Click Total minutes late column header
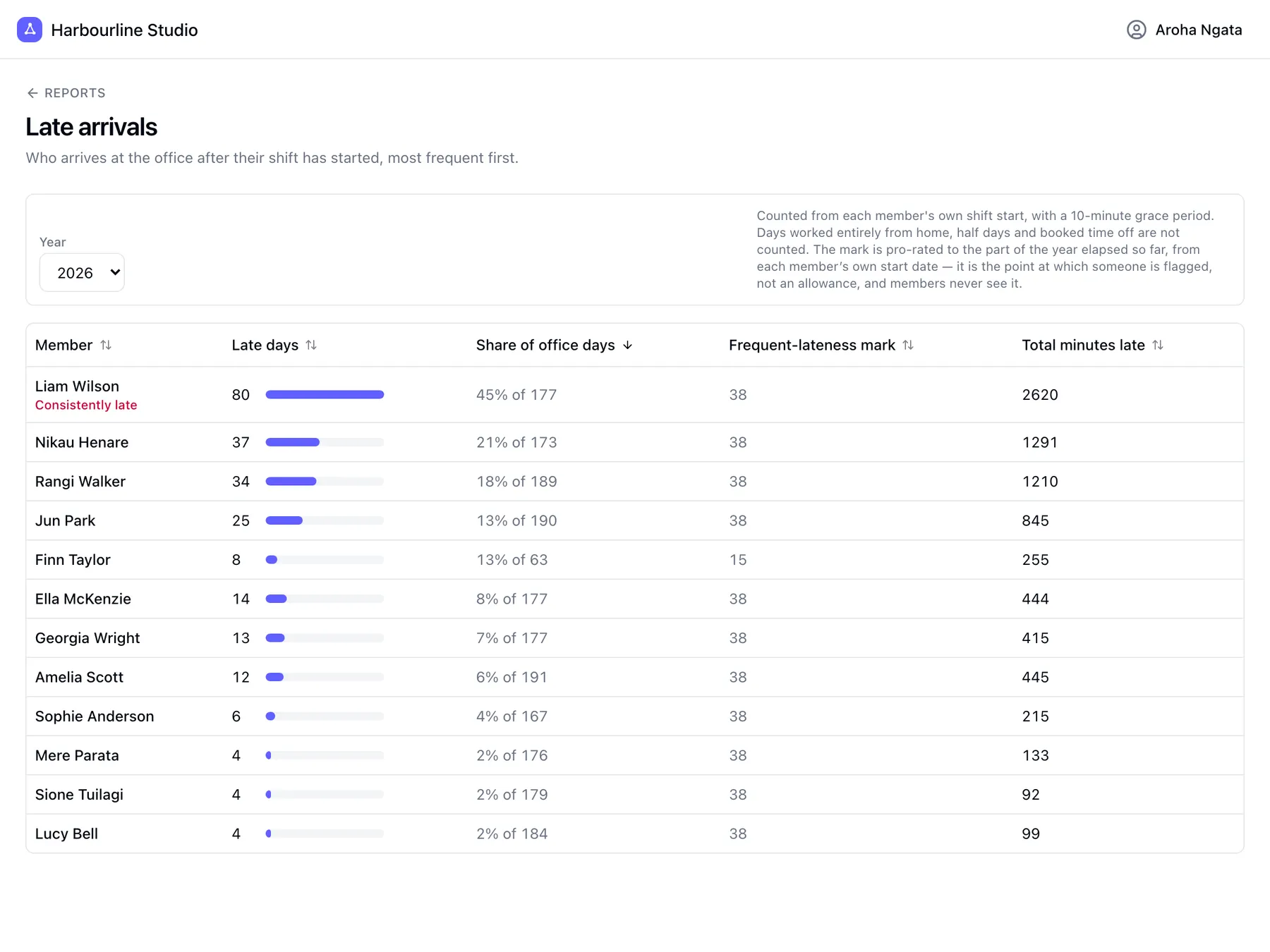Image resolution: width=1270 pixels, height=952 pixels. pos(1083,345)
